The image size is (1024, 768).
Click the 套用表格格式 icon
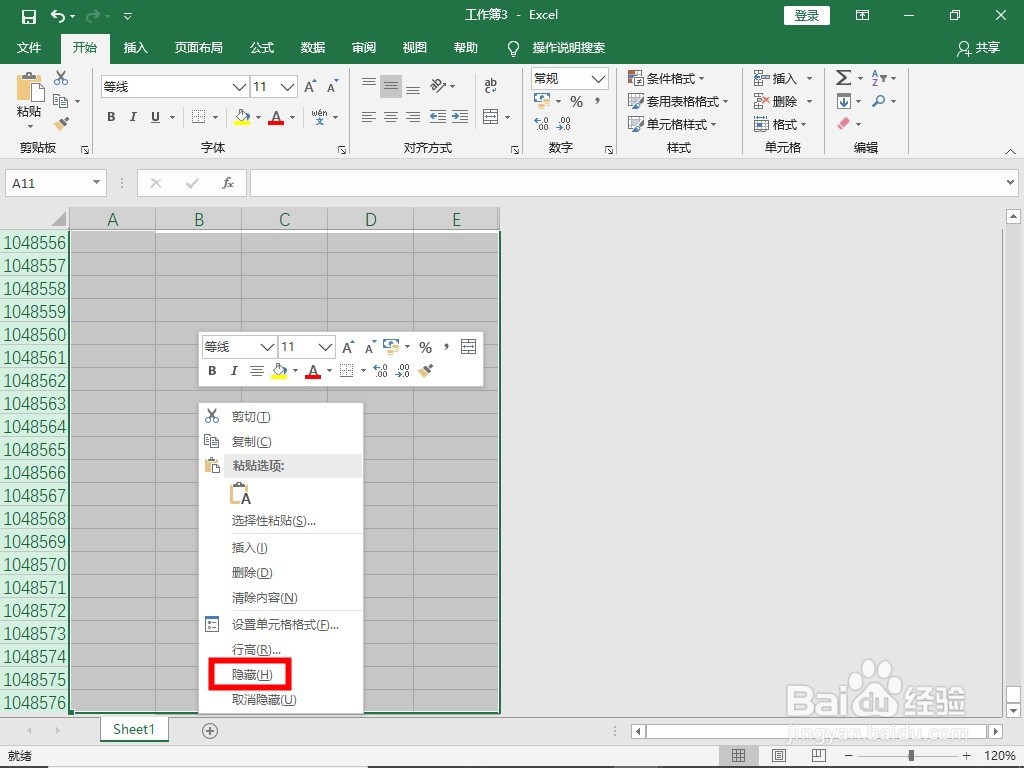tap(680, 101)
